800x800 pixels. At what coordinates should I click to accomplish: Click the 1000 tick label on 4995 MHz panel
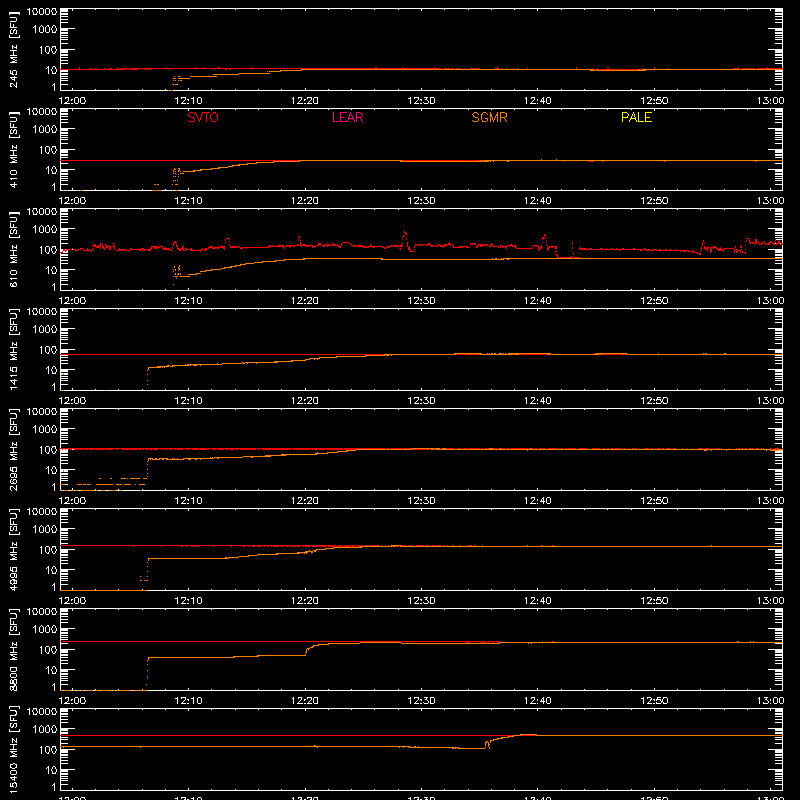[x=45, y=530]
